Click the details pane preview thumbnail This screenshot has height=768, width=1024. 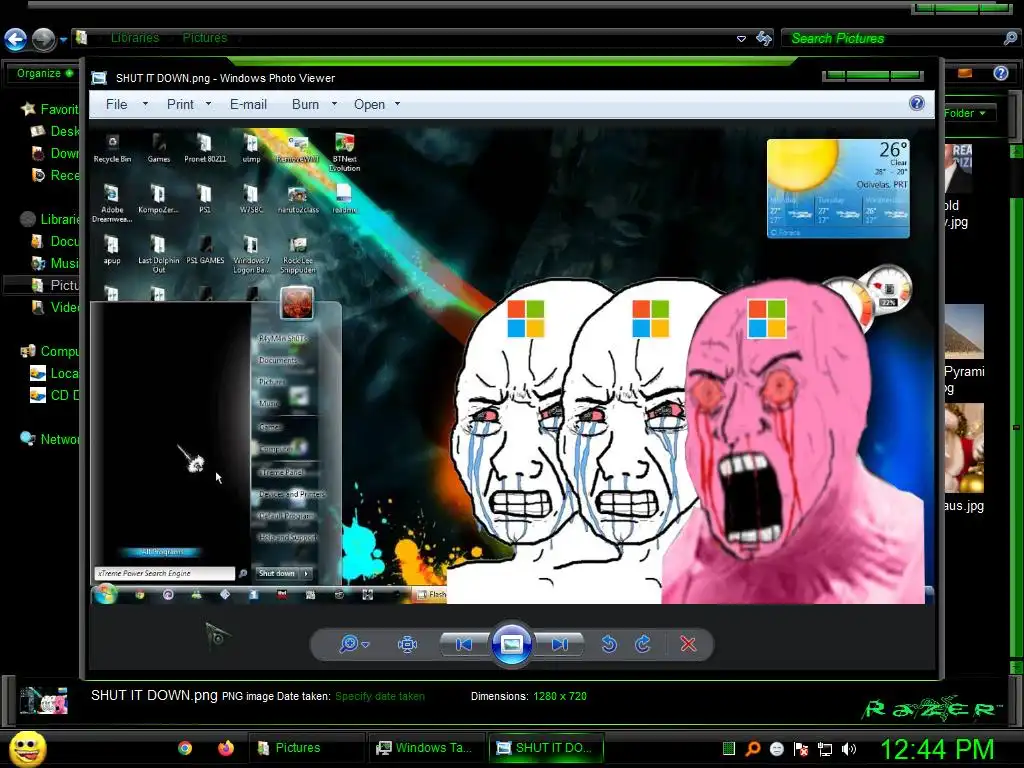coord(44,701)
